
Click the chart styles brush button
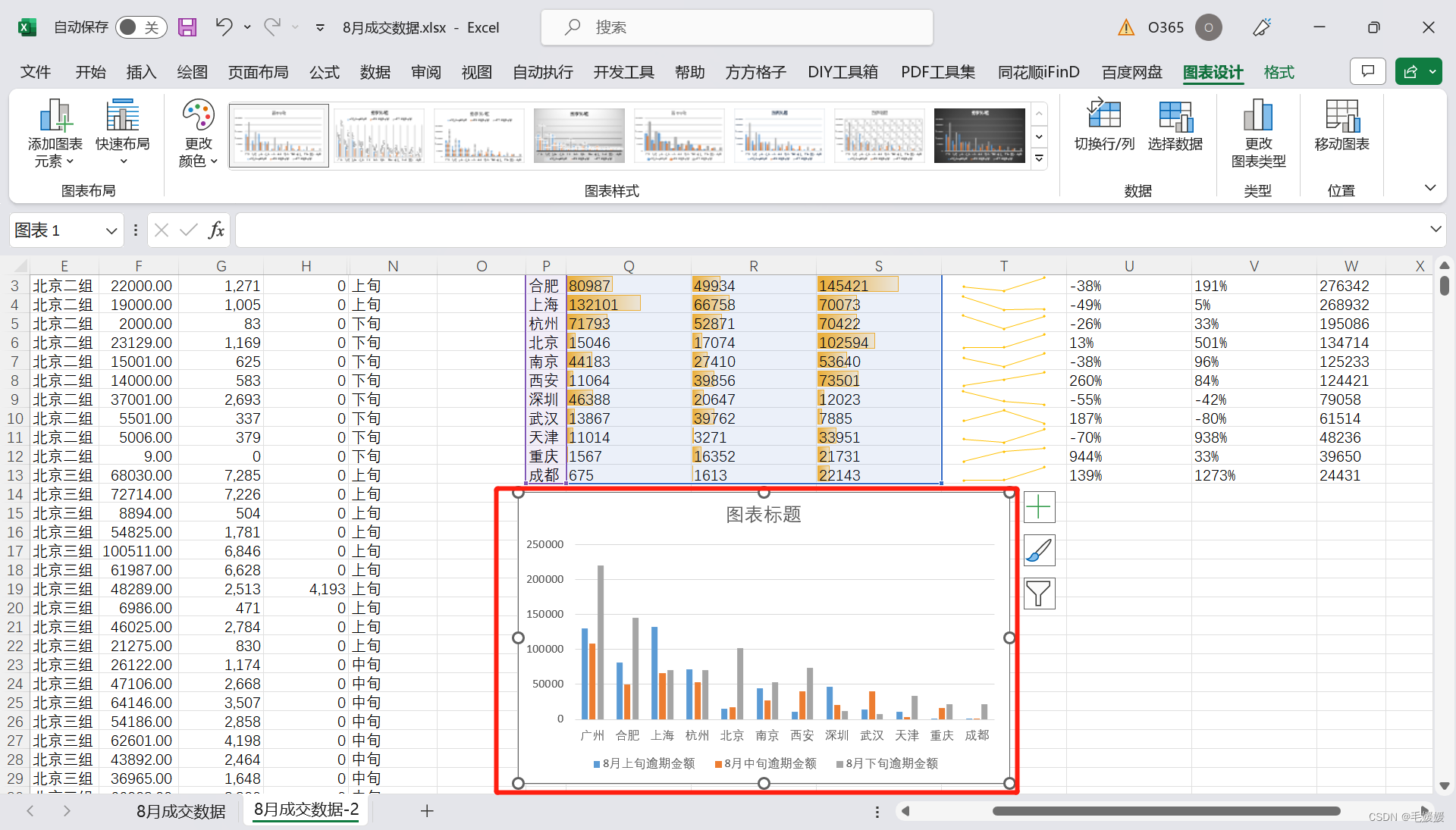pyautogui.click(x=1039, y=550)
